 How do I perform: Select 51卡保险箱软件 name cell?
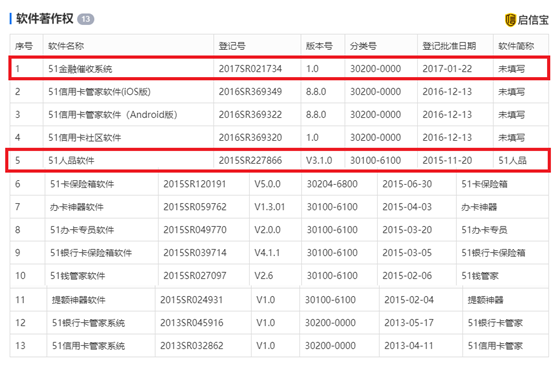click(x=82, y=184)
